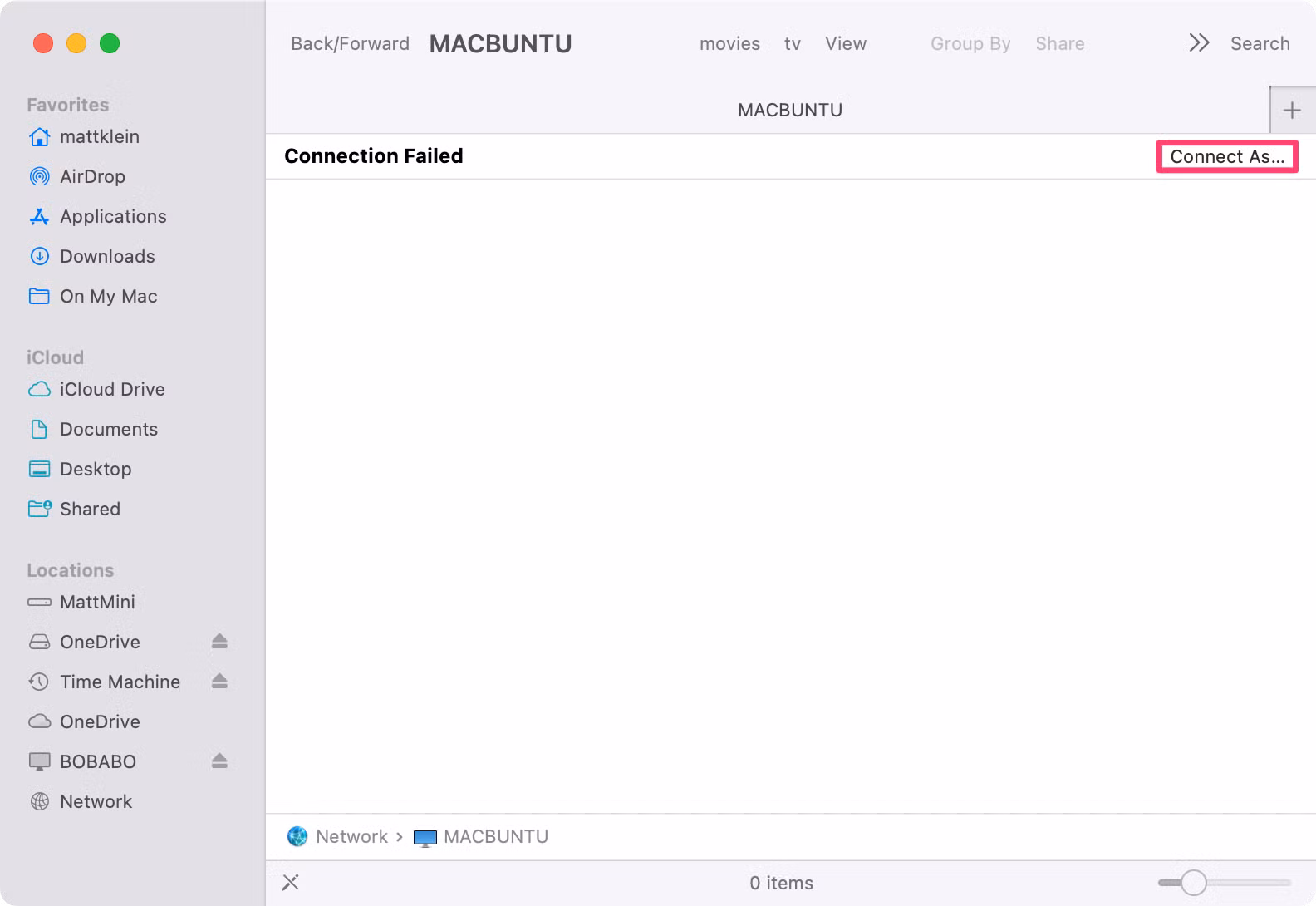Click the MACBUNTU computer icon in path bar
1316x906 pixels.
(425, 838)
